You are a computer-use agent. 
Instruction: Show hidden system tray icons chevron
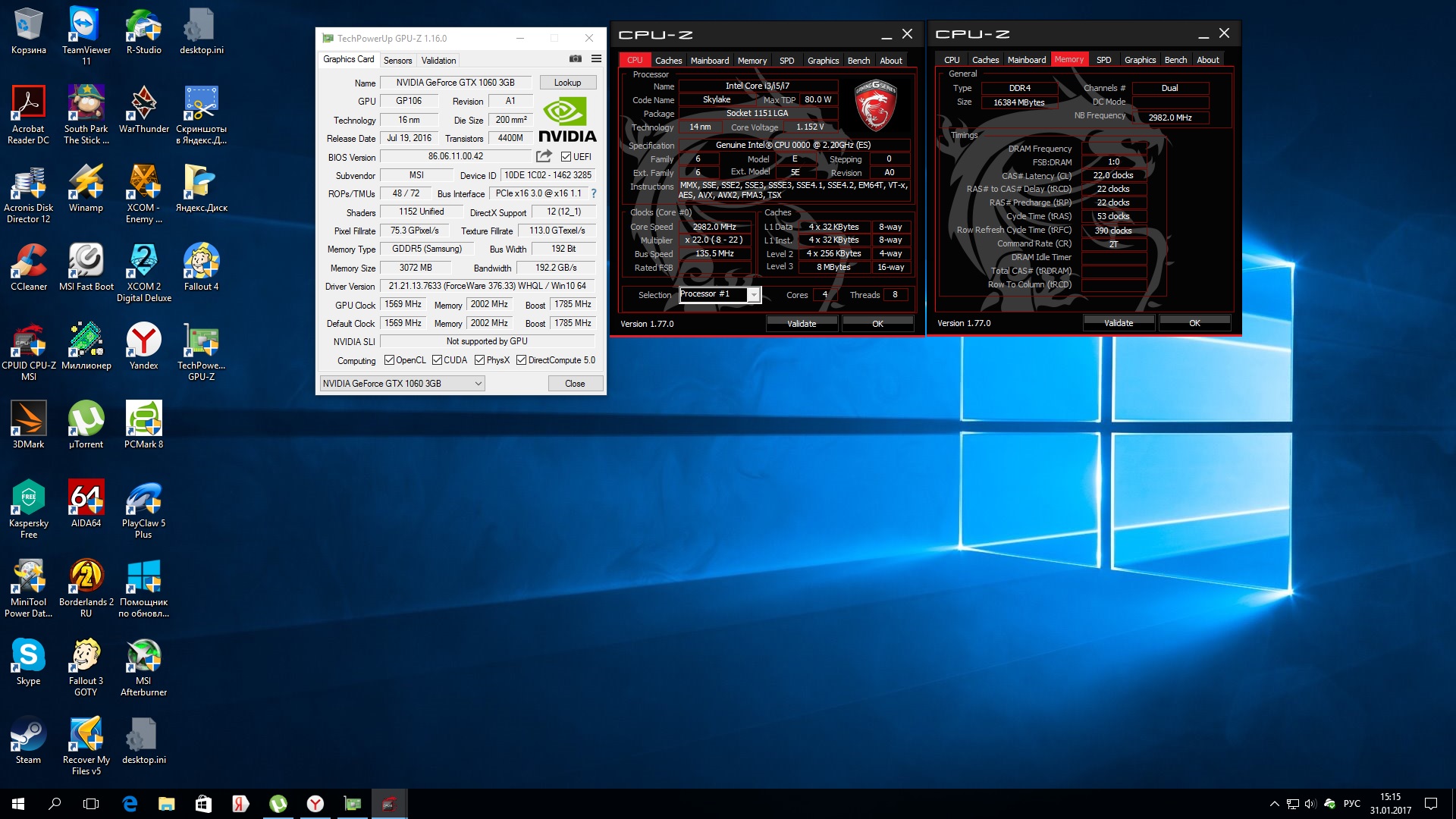(x=1274, y=804)
